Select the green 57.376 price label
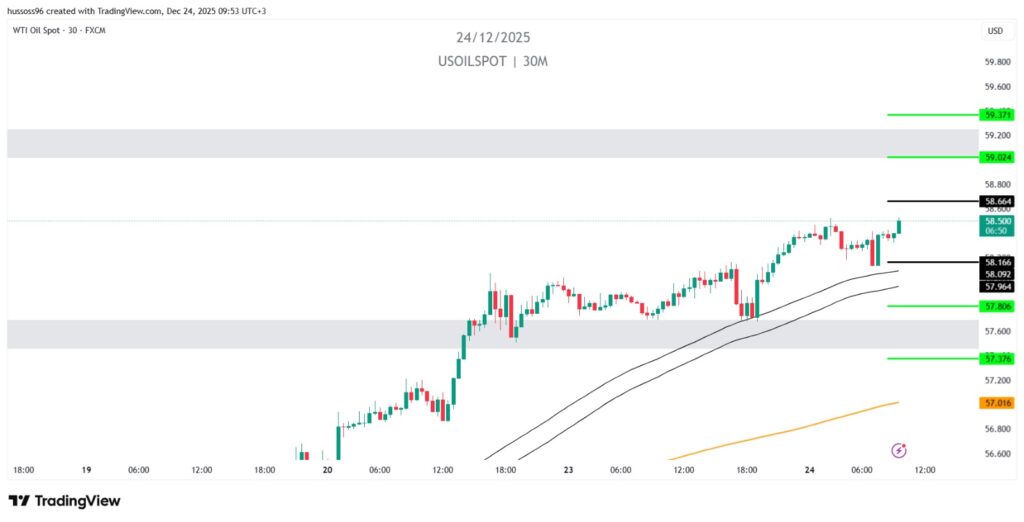This screenshot has height=522, width=1024. [x=998, y=358]
